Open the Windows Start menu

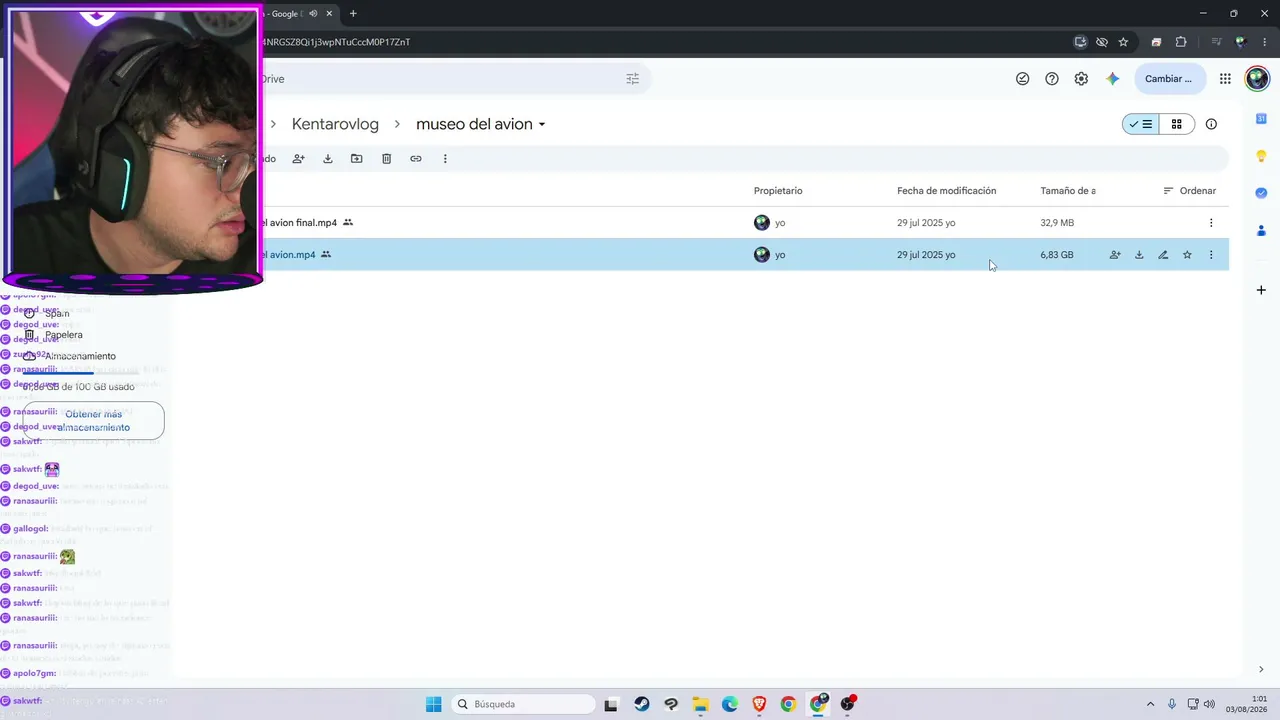click(433, 704)
